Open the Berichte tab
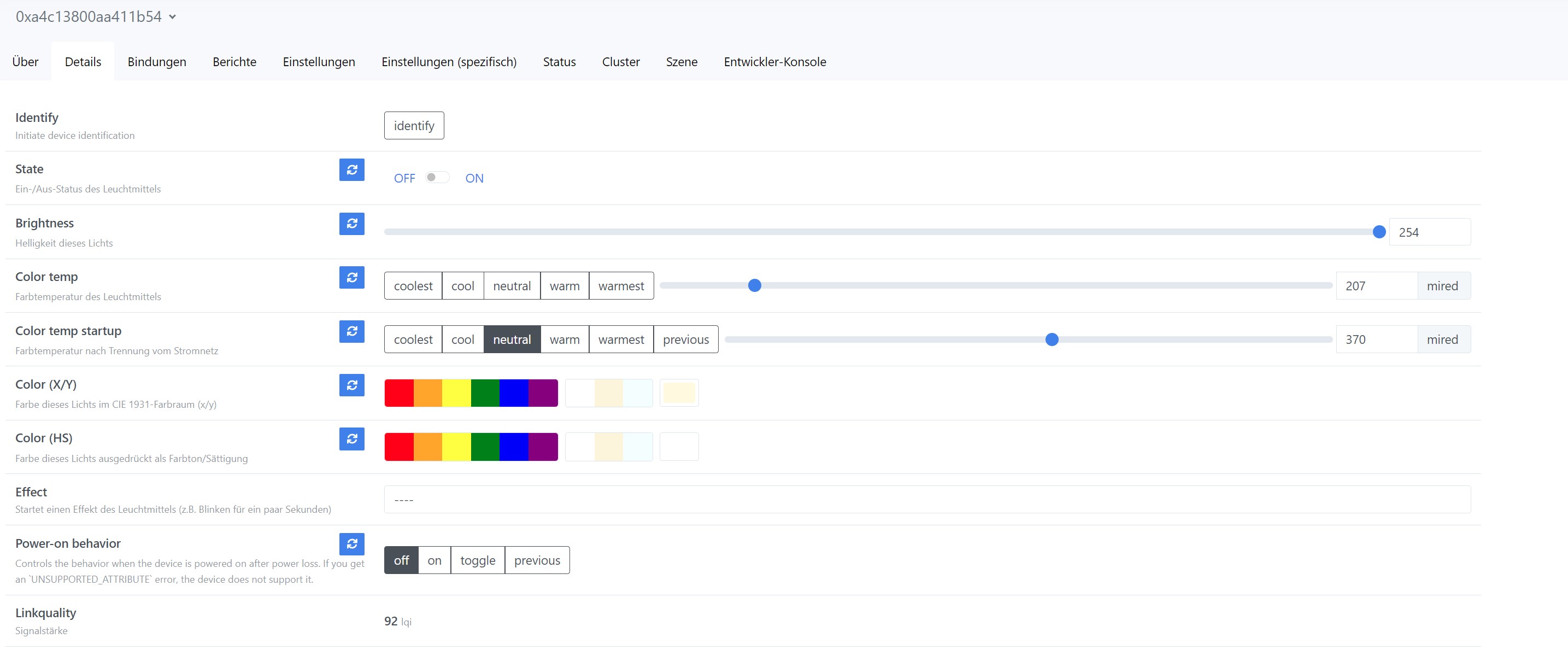Image resolution: width=1568 pixels, height=650 pixels. (234, 61)
